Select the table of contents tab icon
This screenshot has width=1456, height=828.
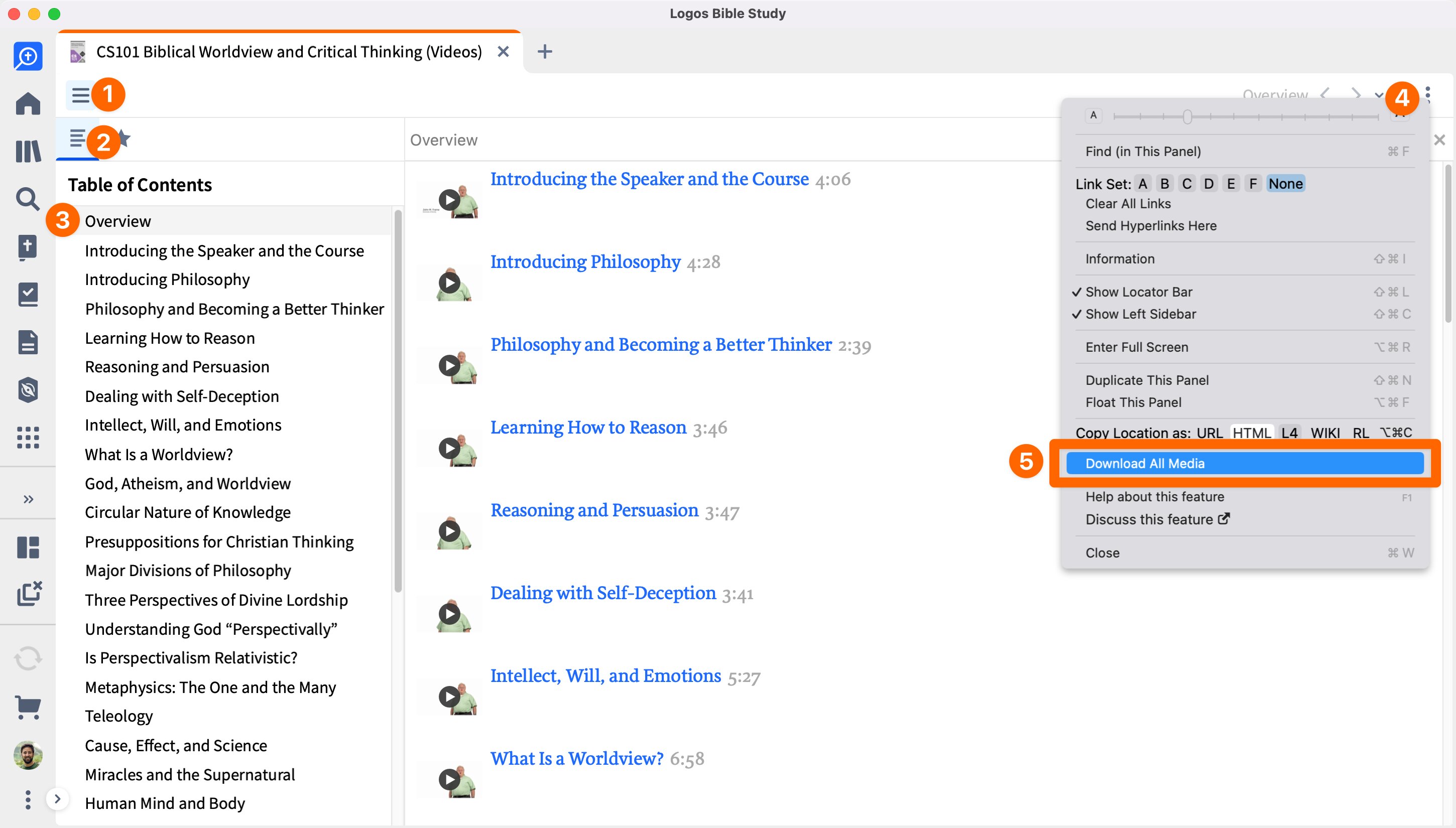click(78, 138)
